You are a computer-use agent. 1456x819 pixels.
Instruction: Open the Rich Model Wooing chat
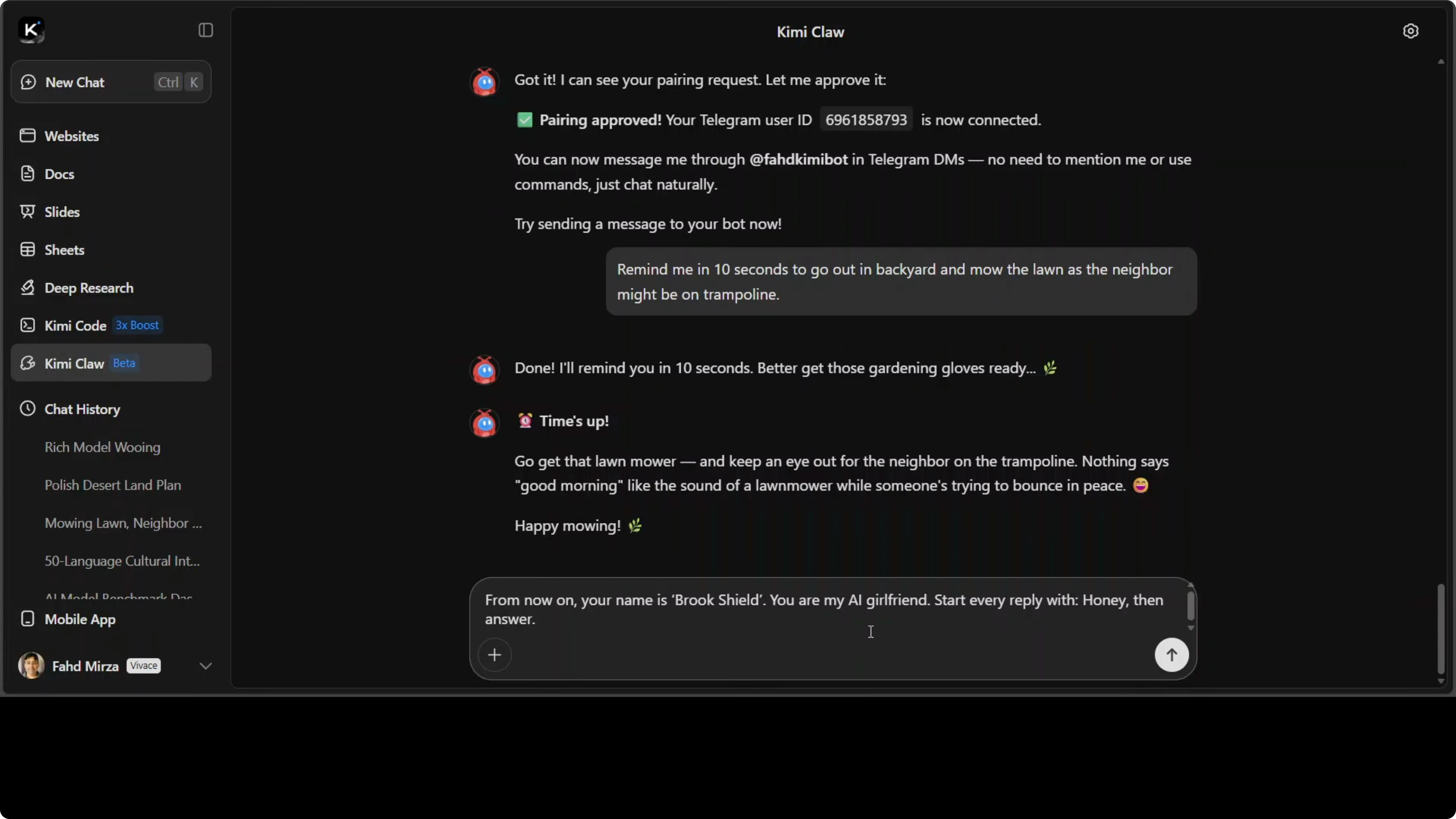point(102,447)
